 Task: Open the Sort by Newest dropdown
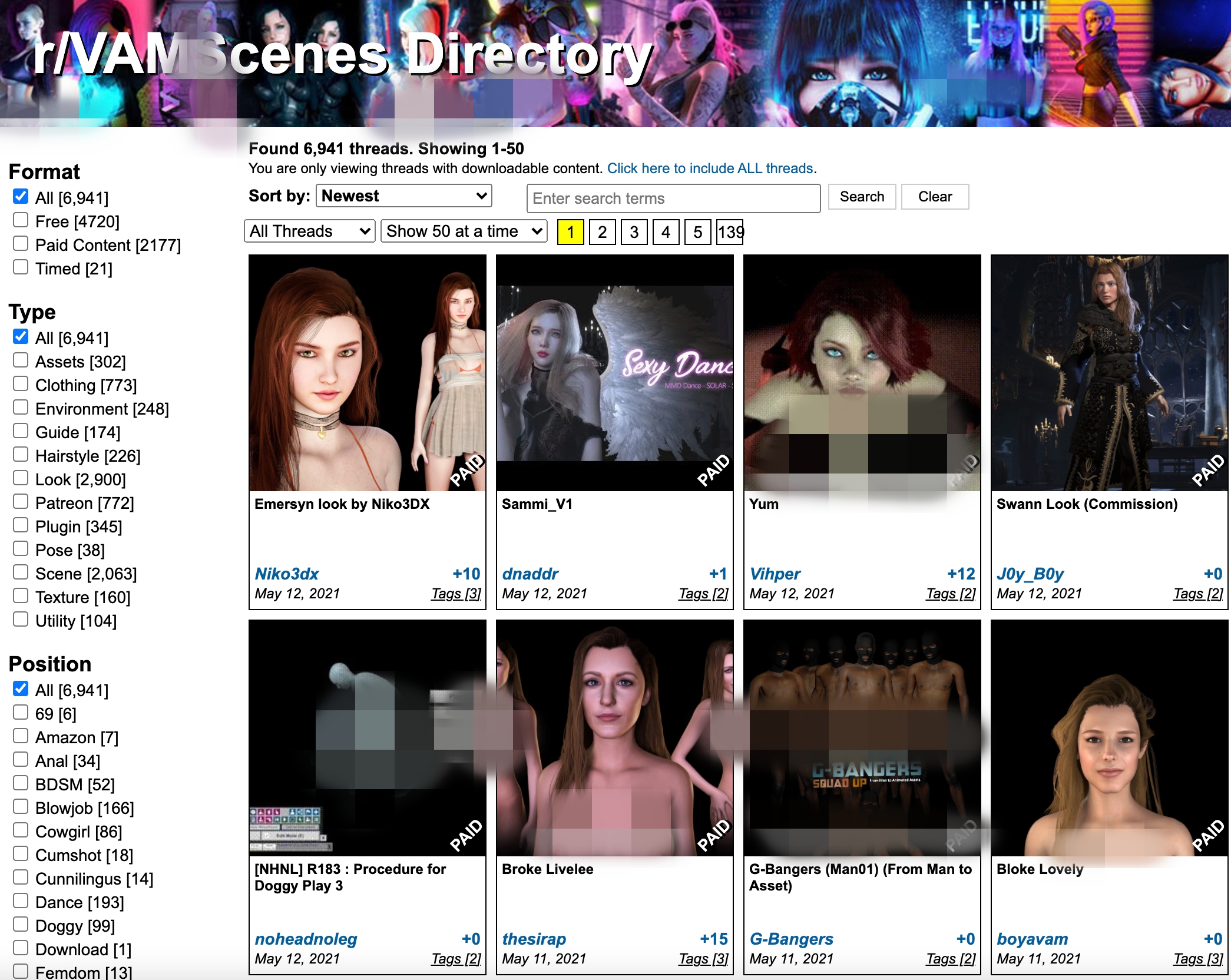click(x=403, y=196)
